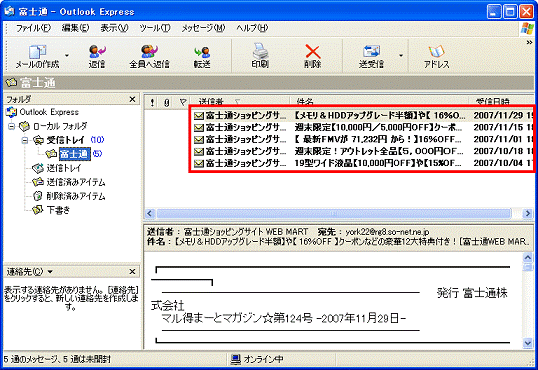Open the メッセージ(M) menu

click(203, 28)
